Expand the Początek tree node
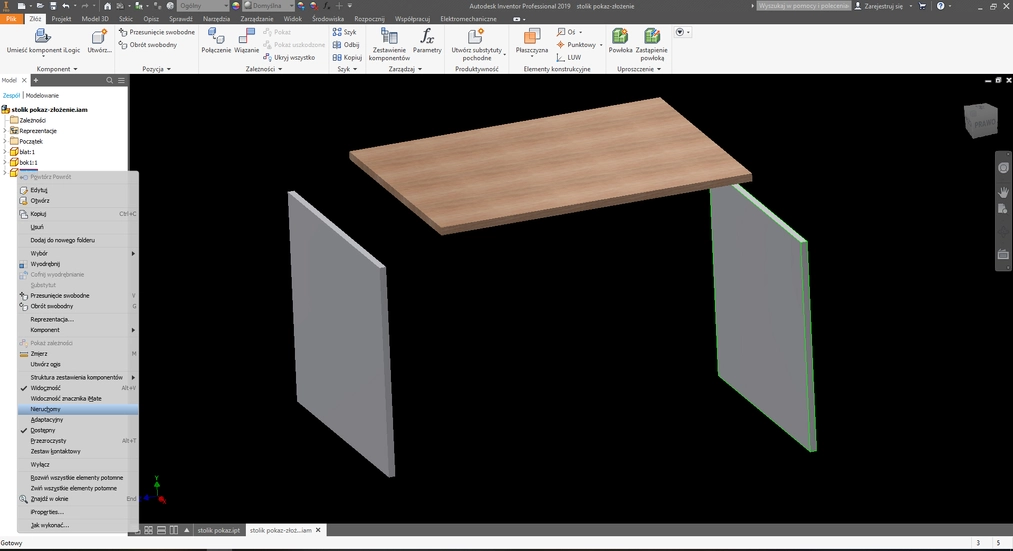 5,141
